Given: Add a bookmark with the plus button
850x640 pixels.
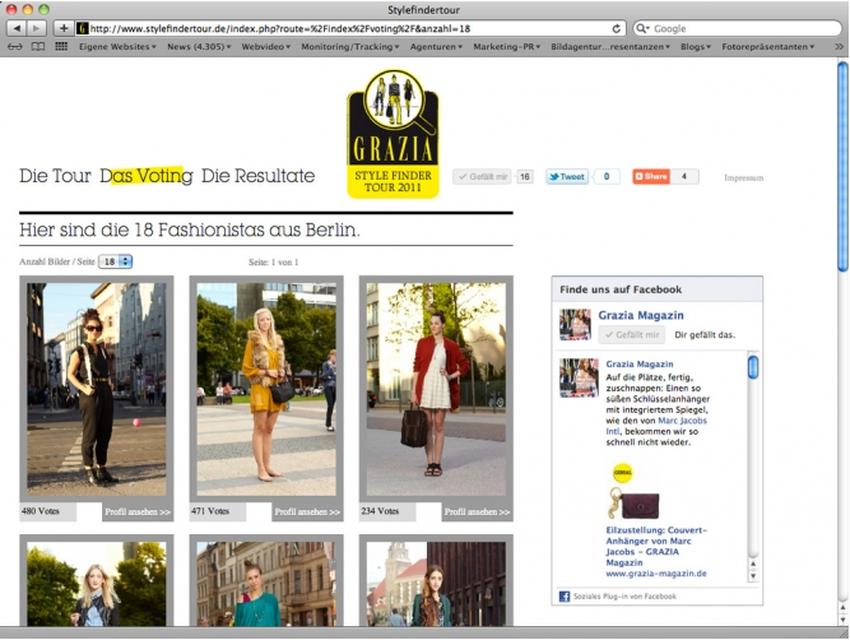Looking at the screenshot, I should (63, 28).
